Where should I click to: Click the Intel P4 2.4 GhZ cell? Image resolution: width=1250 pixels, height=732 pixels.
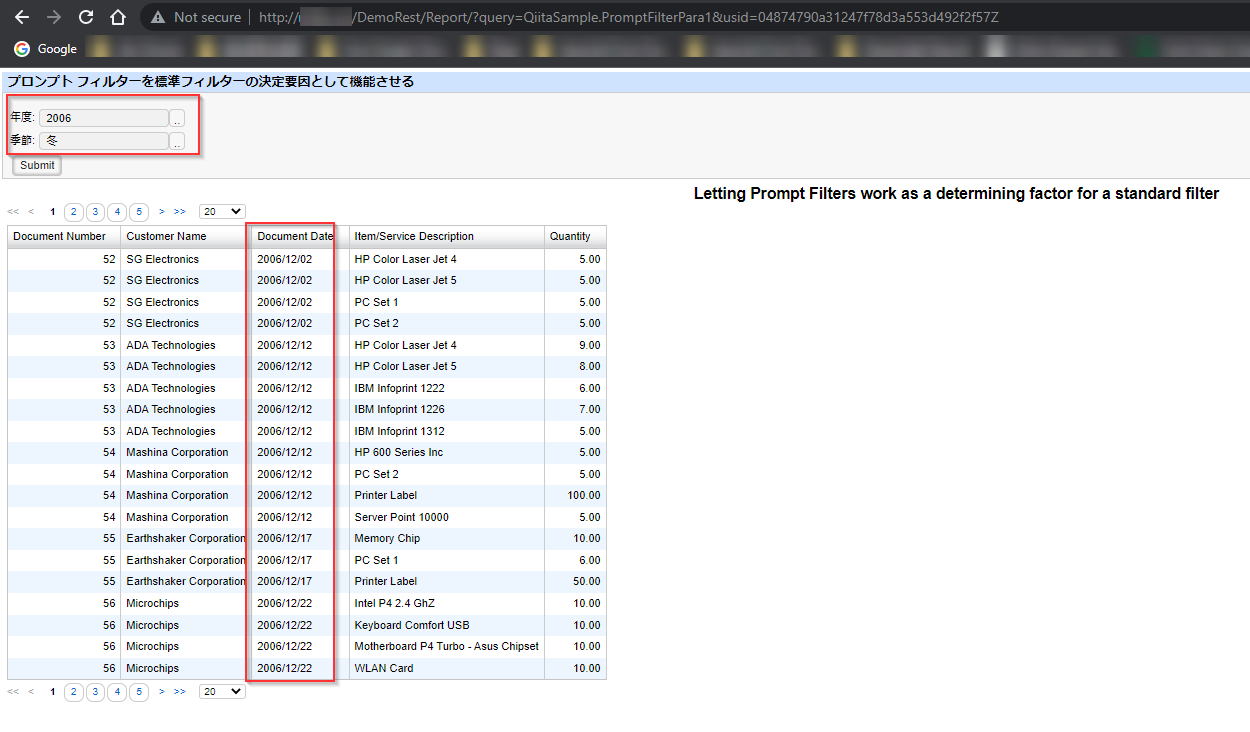[x=446, y=603]
